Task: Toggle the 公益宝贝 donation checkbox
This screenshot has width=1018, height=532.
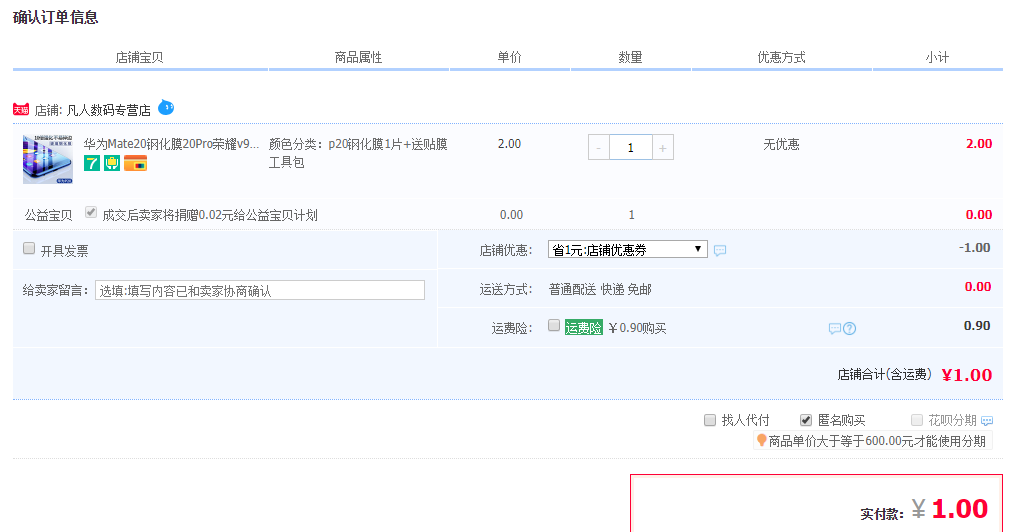Action: click(91, 212)
